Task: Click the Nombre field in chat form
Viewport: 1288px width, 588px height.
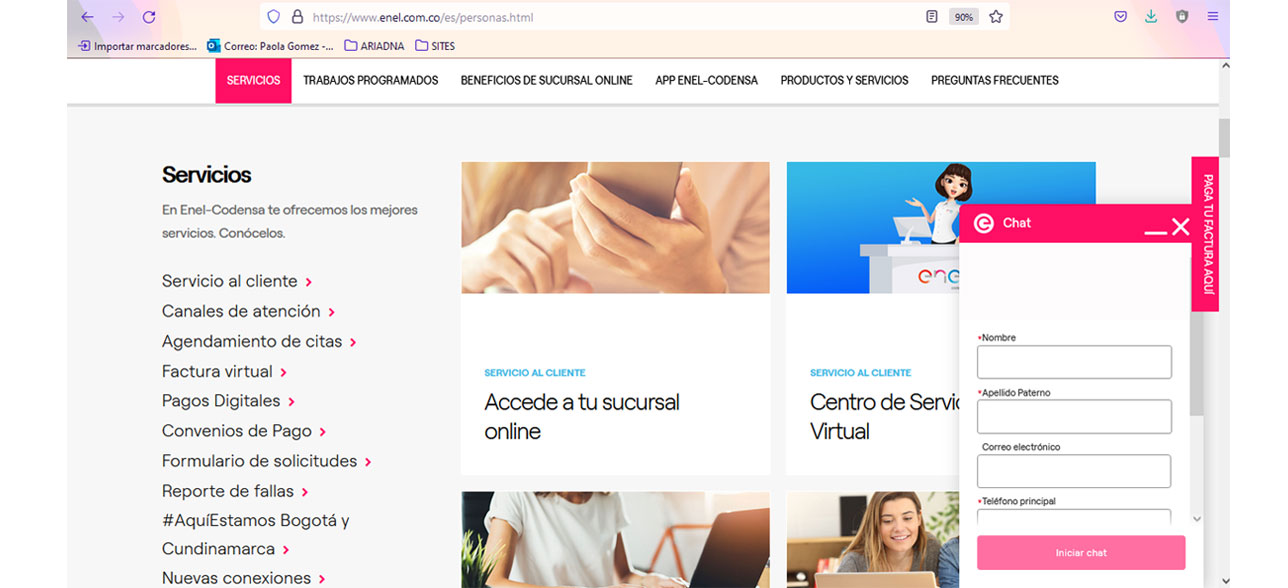Action: tap(1074, 362)
